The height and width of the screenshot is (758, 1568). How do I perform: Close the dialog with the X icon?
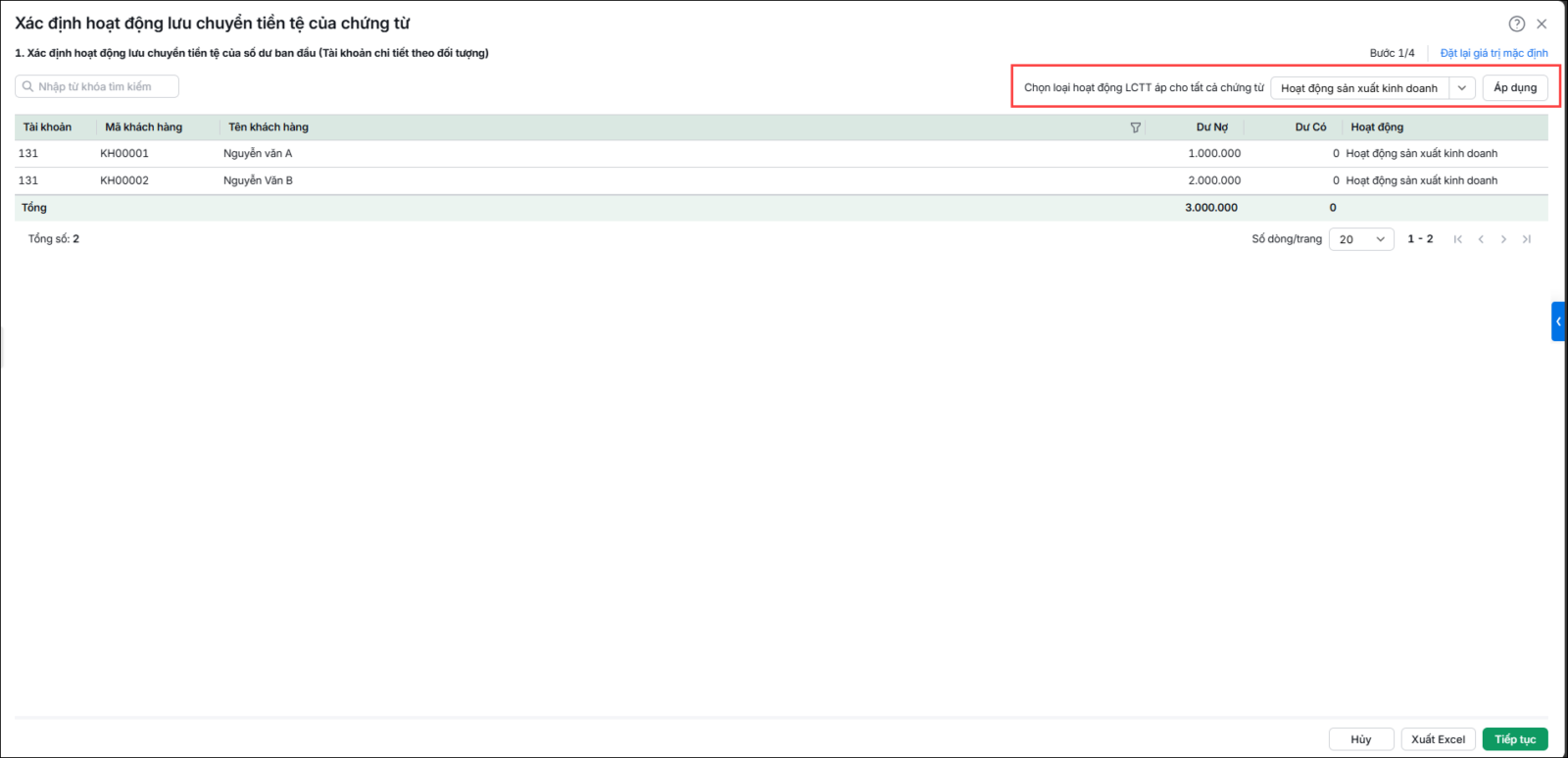[x=1542, y=24]
